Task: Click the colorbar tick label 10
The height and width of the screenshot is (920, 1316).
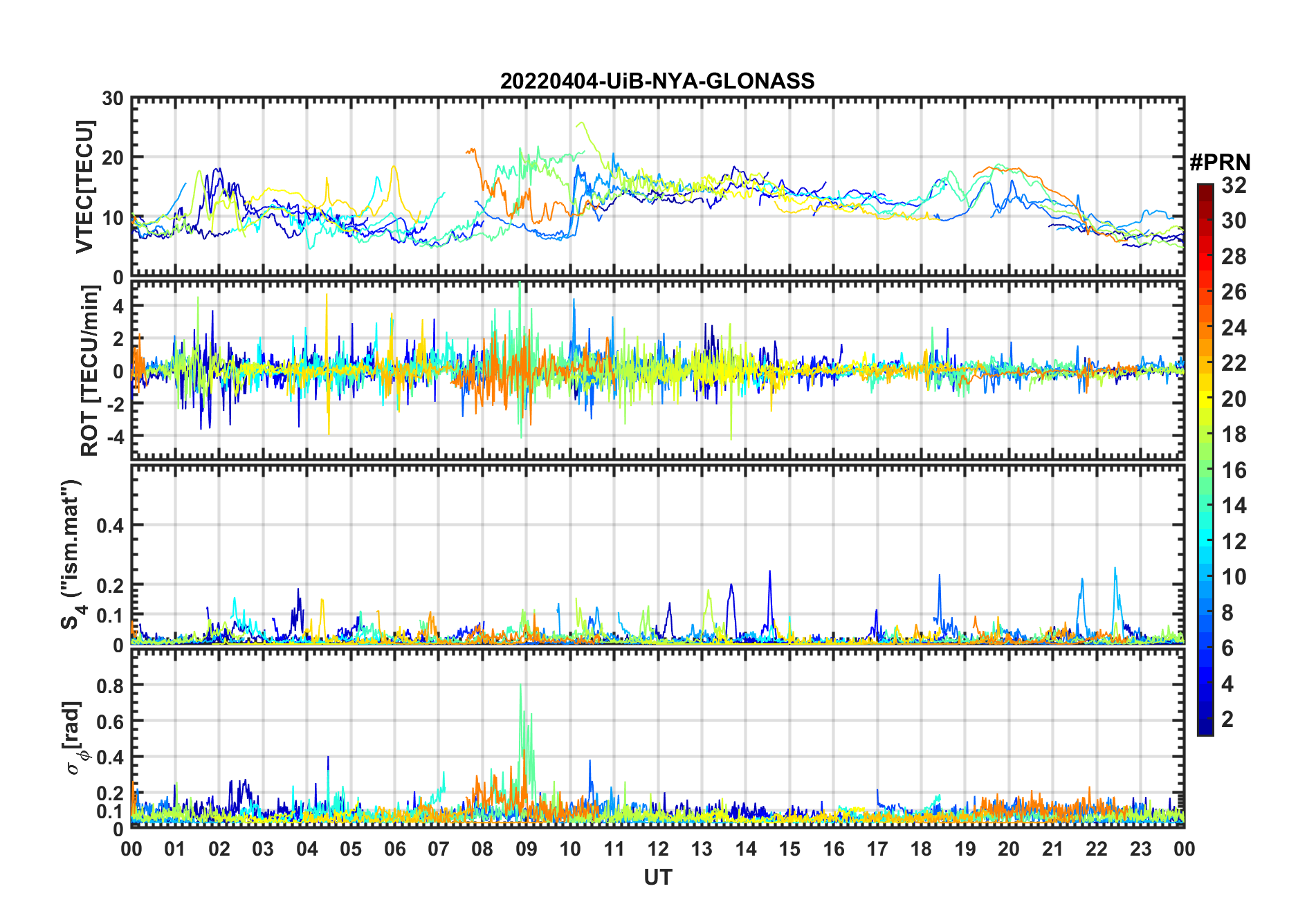Action: (1234, 577)
